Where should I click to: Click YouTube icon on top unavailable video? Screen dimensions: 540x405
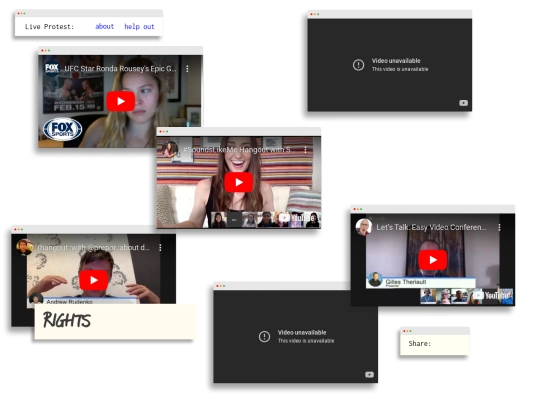[x=464, y=103]
